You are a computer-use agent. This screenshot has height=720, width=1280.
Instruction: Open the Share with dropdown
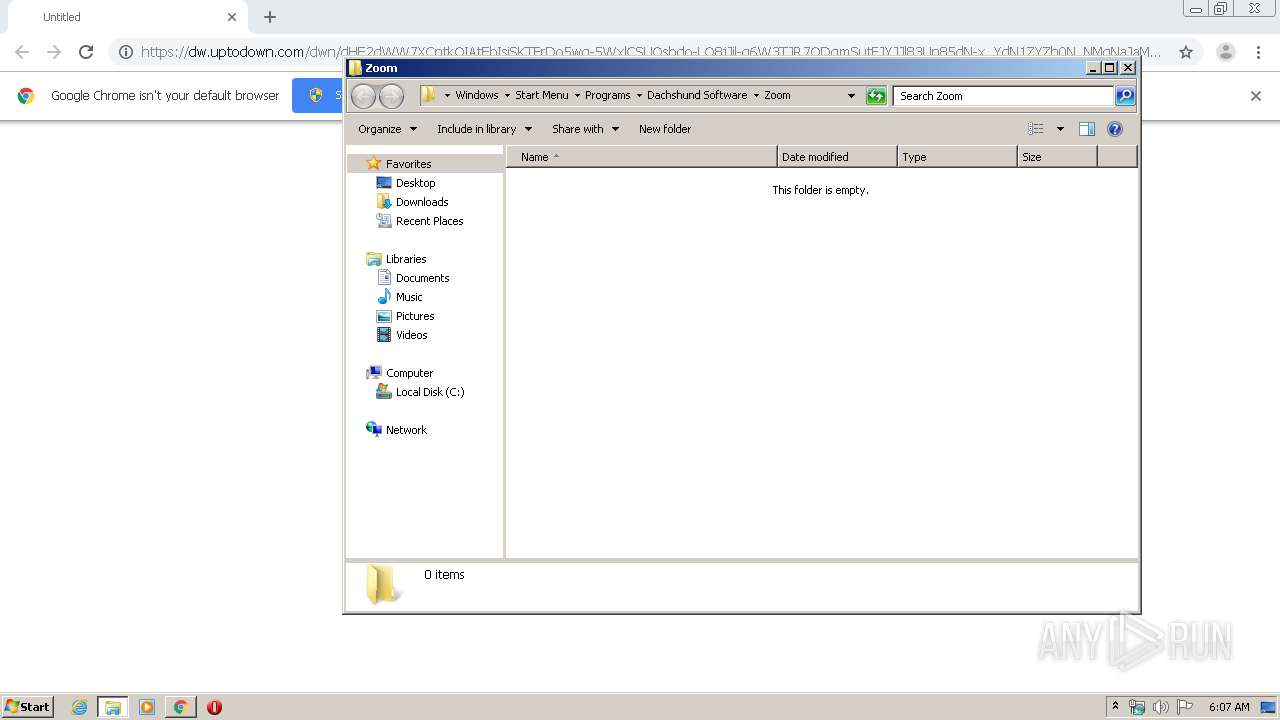click(585, 129)
